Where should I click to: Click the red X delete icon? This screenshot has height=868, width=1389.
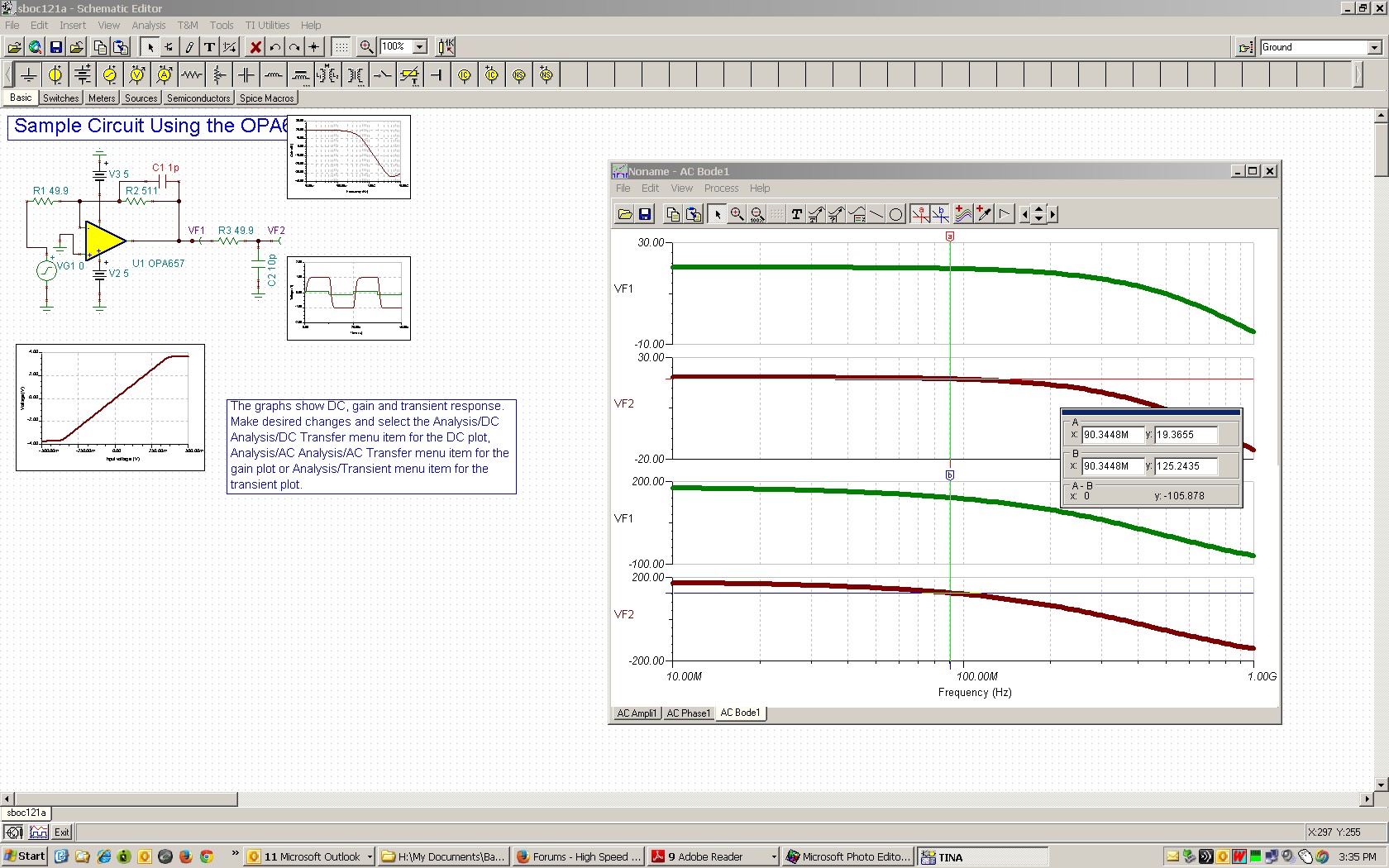(255, 47)
